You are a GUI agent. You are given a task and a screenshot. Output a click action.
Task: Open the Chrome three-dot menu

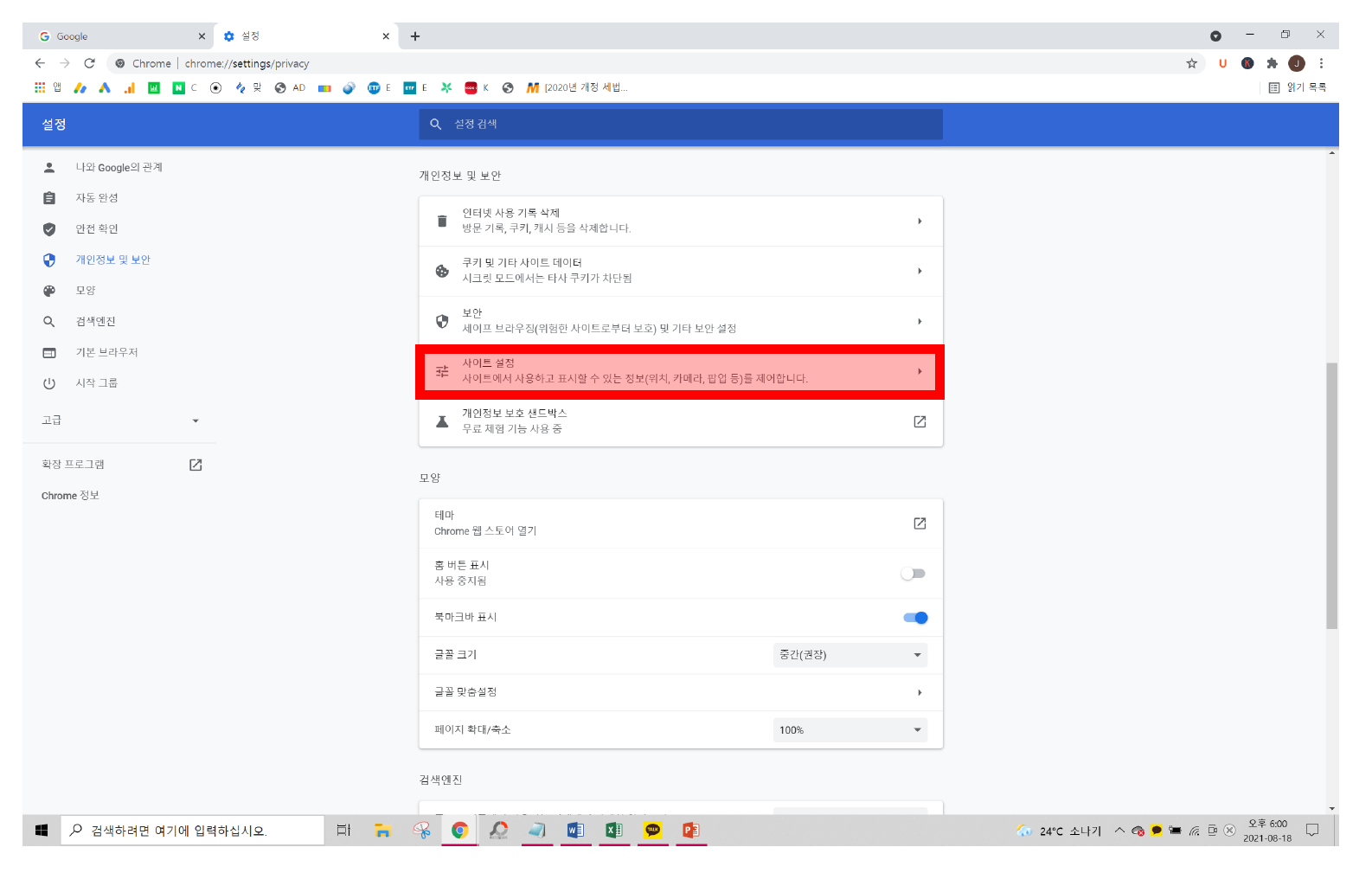click(x=1321, y=63)
